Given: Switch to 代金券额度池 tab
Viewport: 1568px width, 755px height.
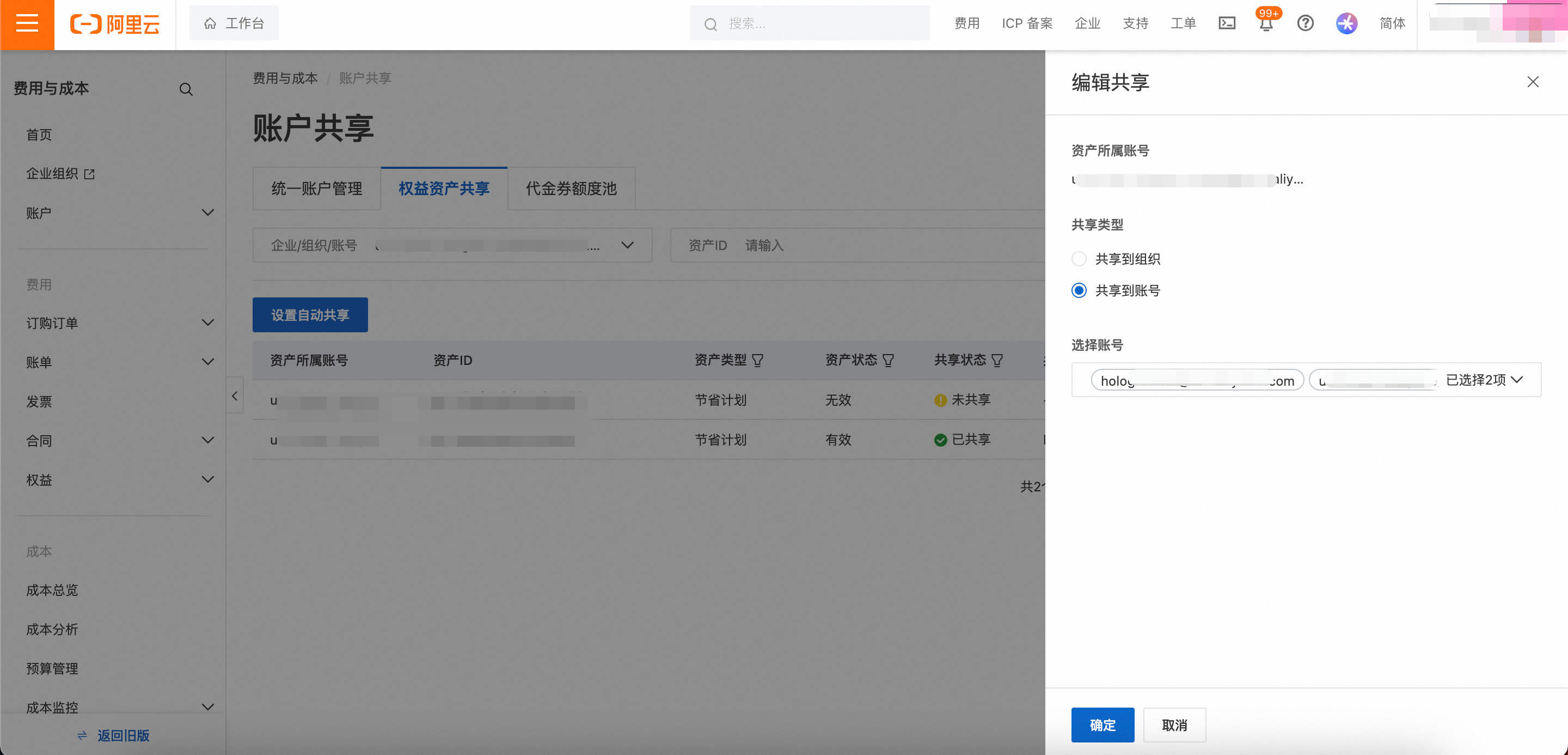Looking at the screenshot, I should 571,188.
